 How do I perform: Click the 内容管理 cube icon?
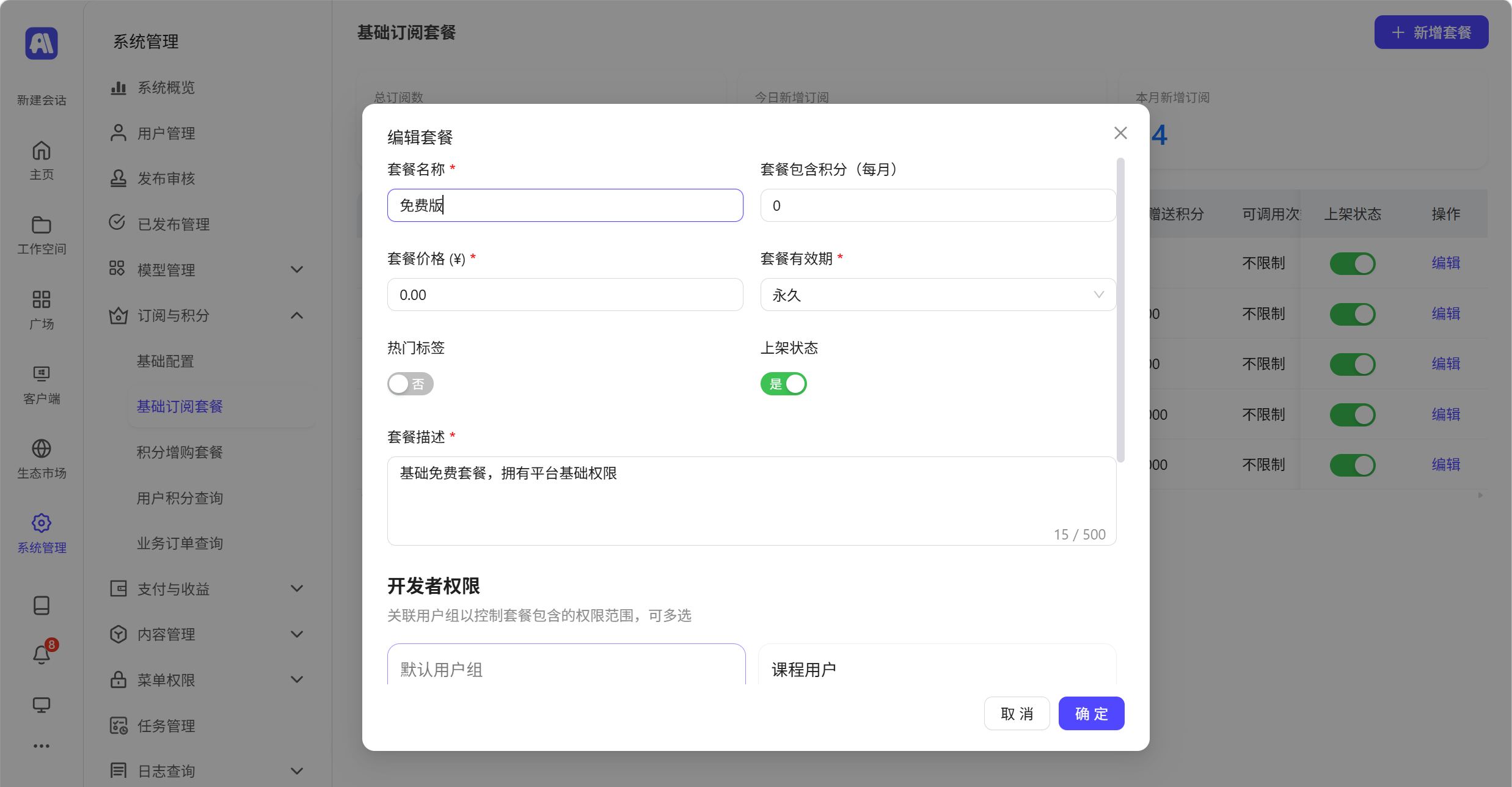pyautogui.click(x=119, y=634)
